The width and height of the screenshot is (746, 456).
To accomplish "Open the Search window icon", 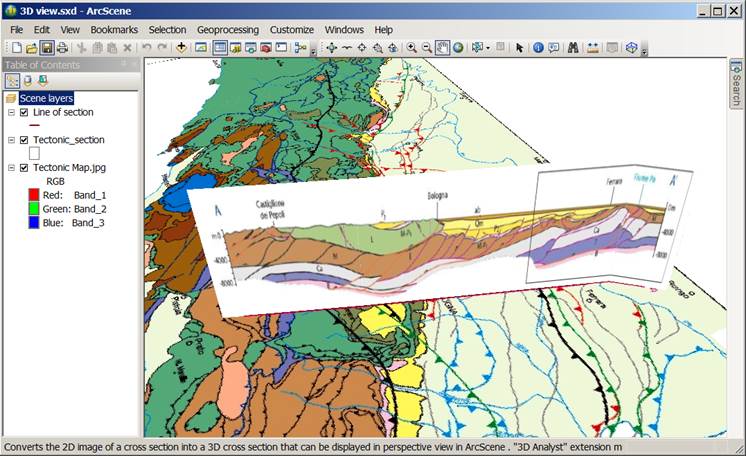I will coord(250,48).
